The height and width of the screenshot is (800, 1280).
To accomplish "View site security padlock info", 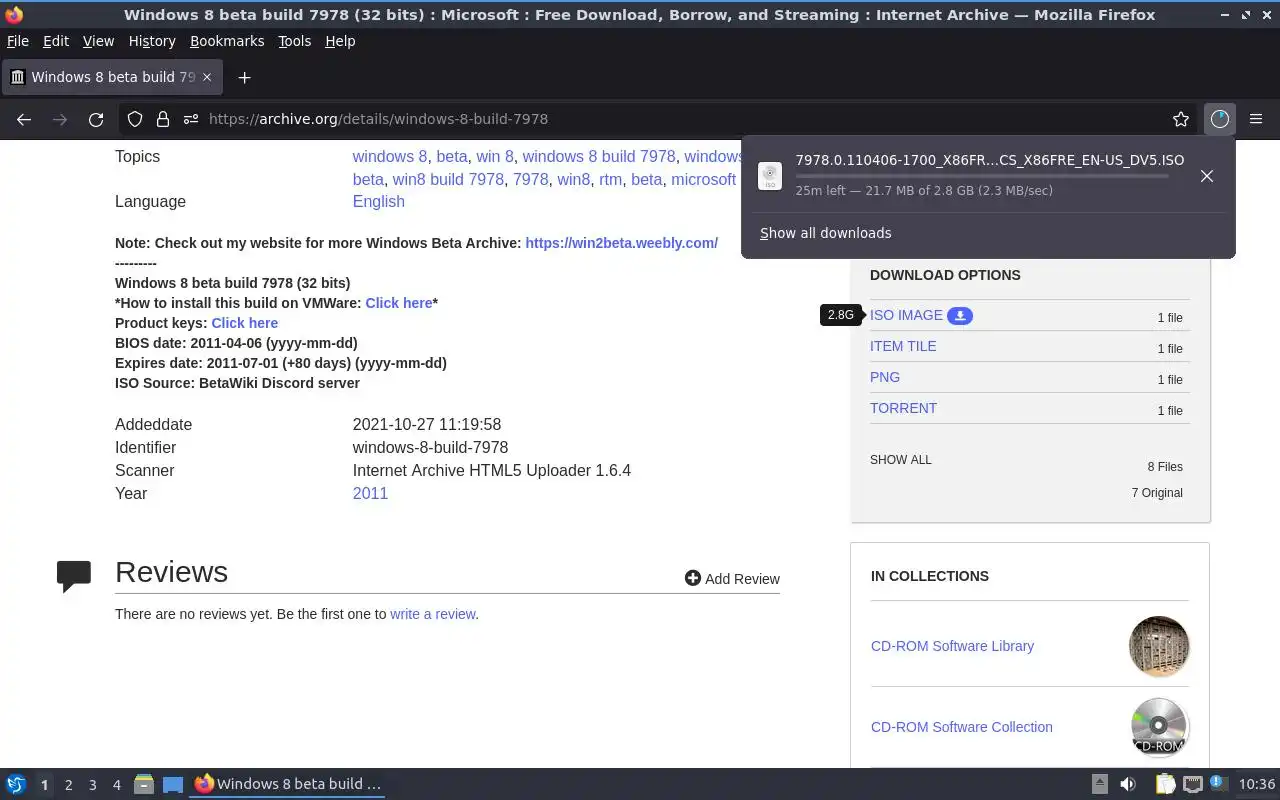I will click(x=162, y=119).
